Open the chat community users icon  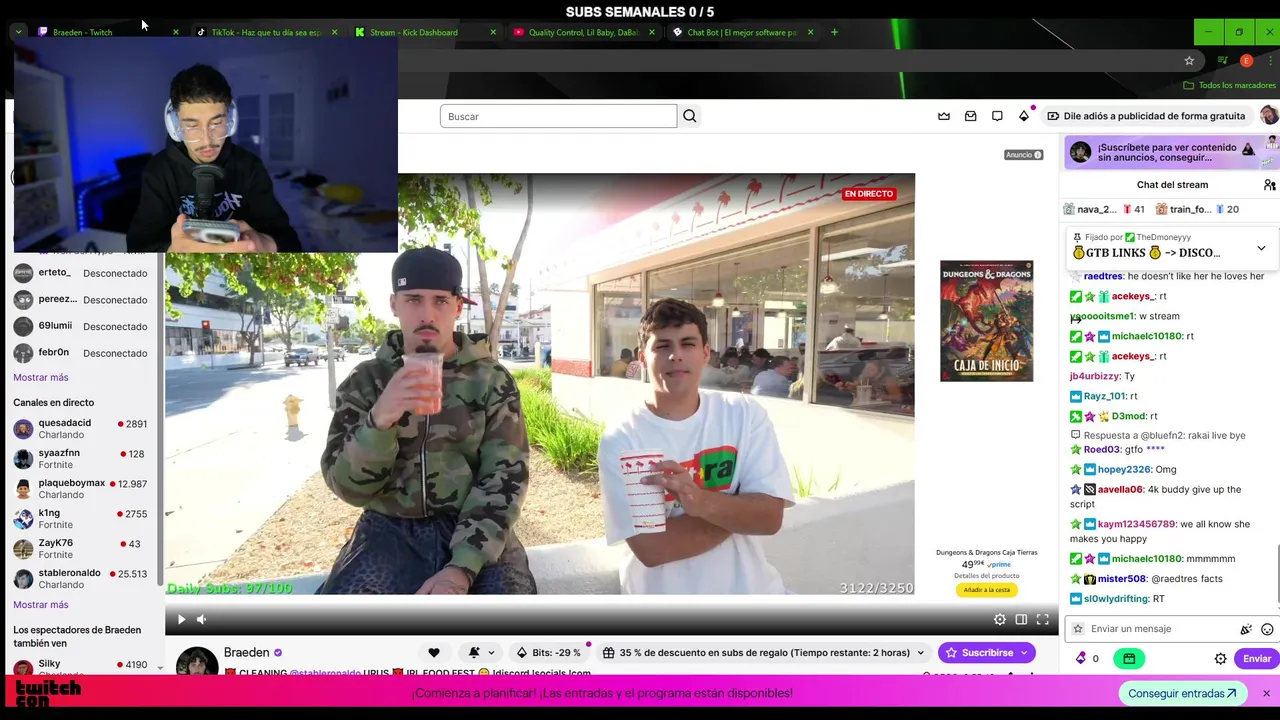1269,185
